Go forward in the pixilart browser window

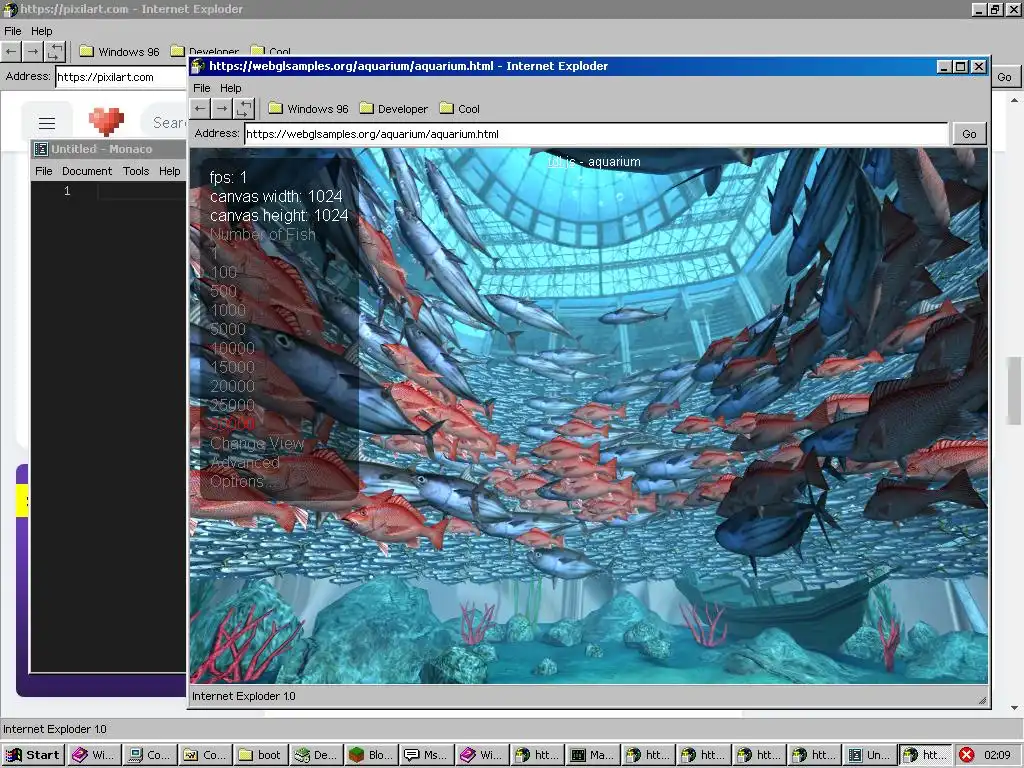point(33,51)
